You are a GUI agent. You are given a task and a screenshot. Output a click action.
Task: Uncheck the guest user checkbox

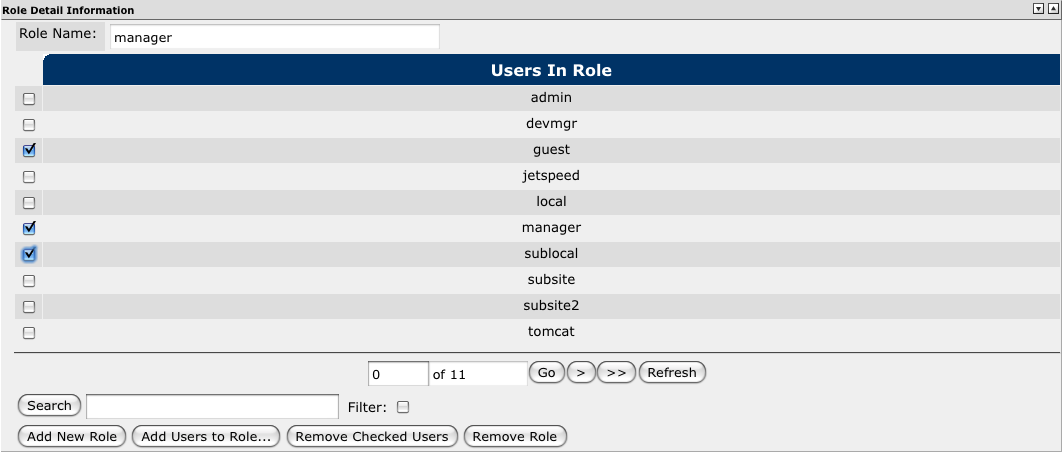pyautogui.click(x=29, y=151)
